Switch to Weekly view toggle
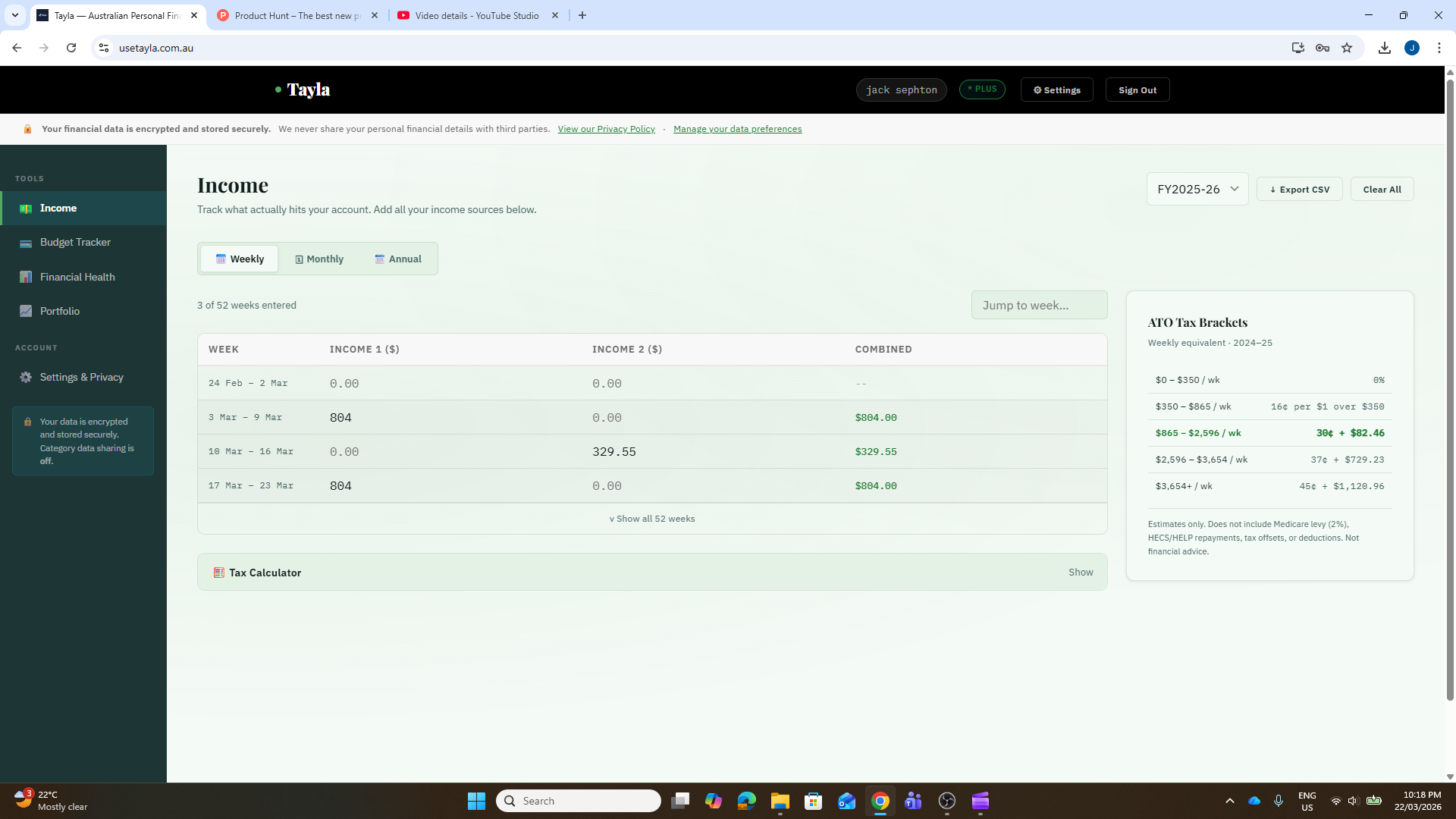 coord(240,259)
